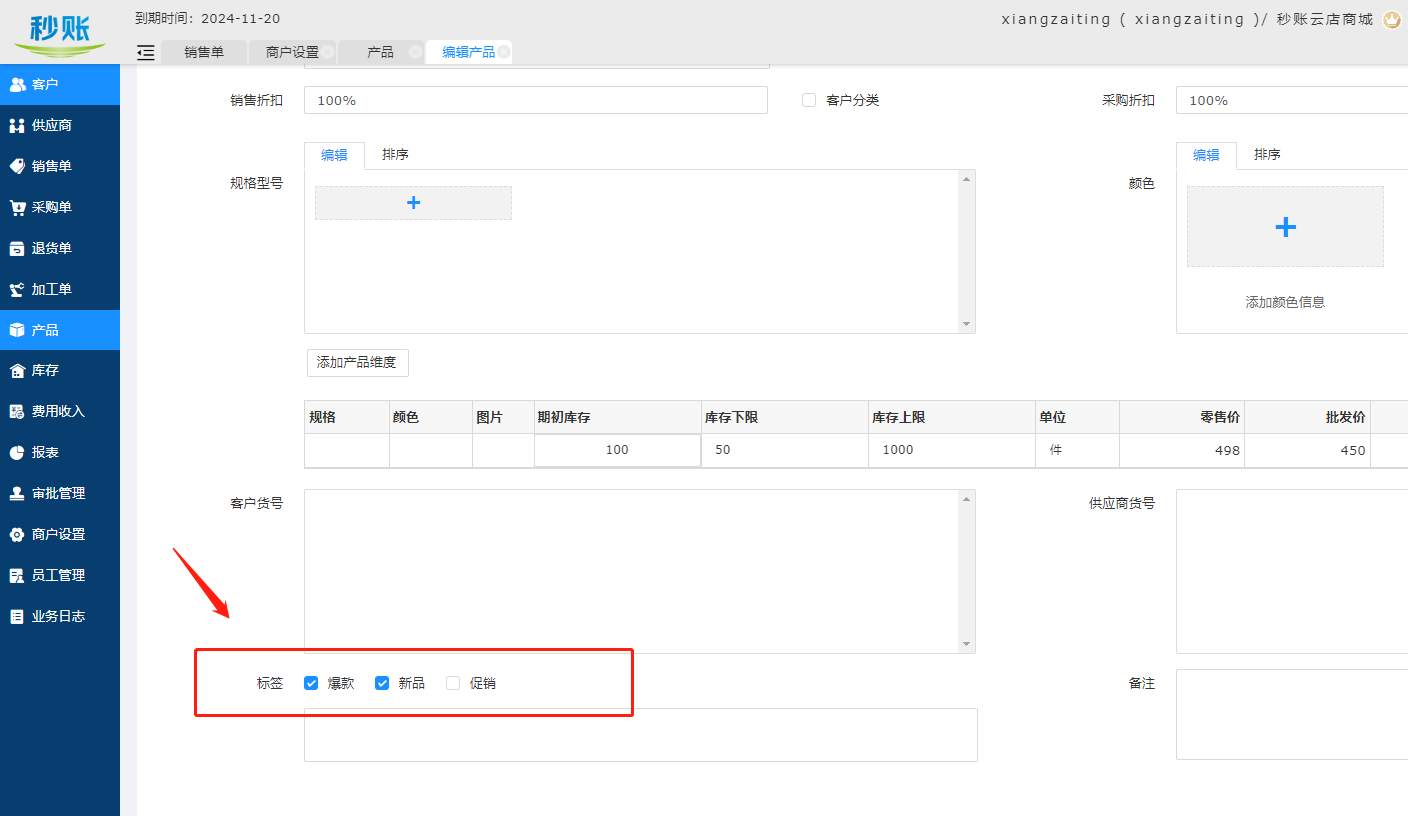Viewport: 1408px width, 816px height.
Task: Enable the 客户分类 checkbox
Action: pos(809,100)
